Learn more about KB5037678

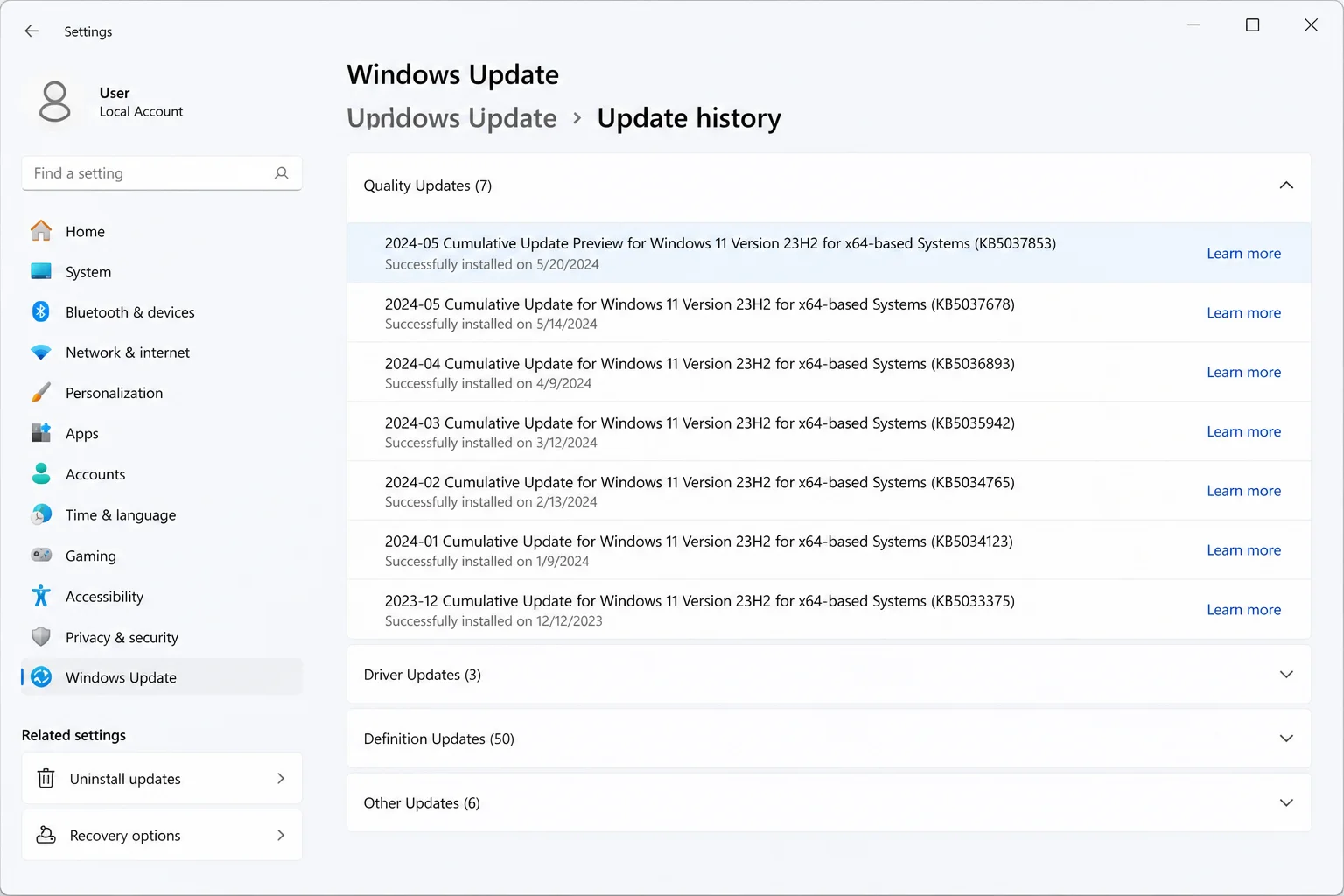(x=1243, y=312)
